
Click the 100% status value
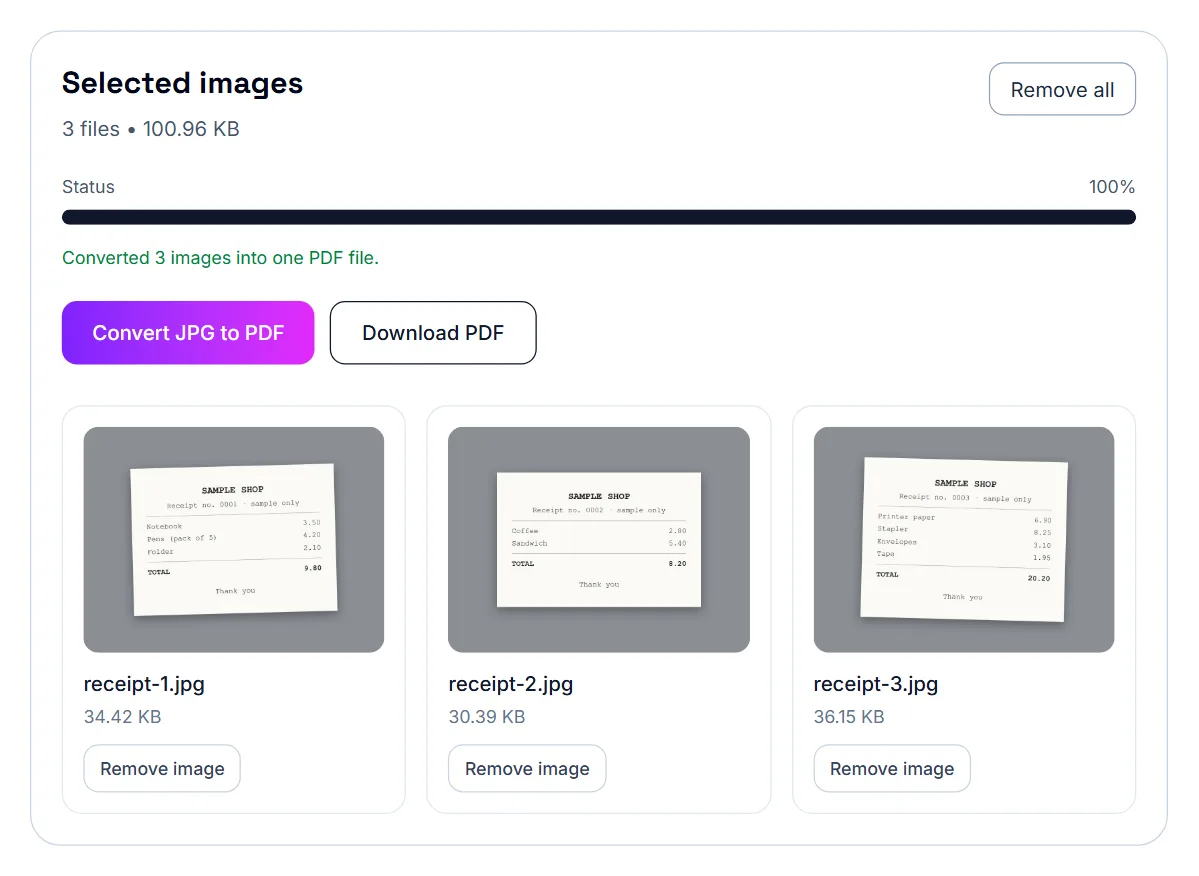tap(1112, 187)
